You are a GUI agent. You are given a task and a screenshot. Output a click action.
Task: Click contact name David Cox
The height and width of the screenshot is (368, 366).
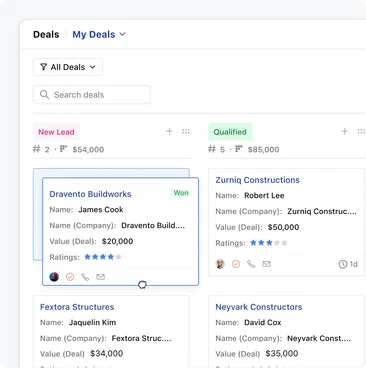(x=263, y=323)
